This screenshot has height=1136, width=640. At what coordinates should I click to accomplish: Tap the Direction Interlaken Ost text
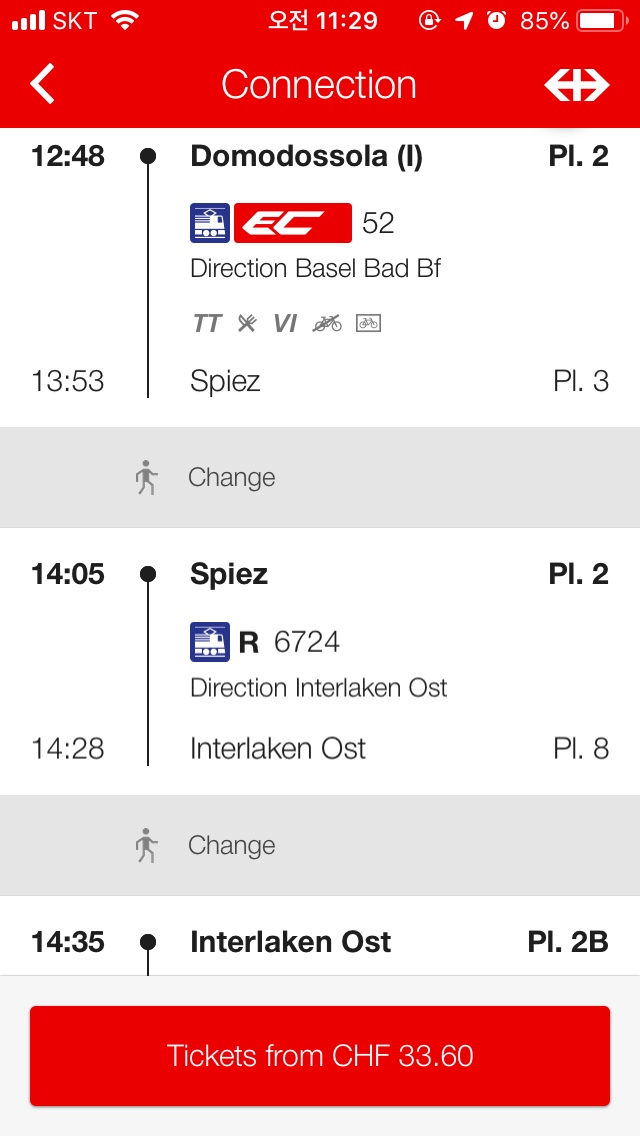pos(318,688)
